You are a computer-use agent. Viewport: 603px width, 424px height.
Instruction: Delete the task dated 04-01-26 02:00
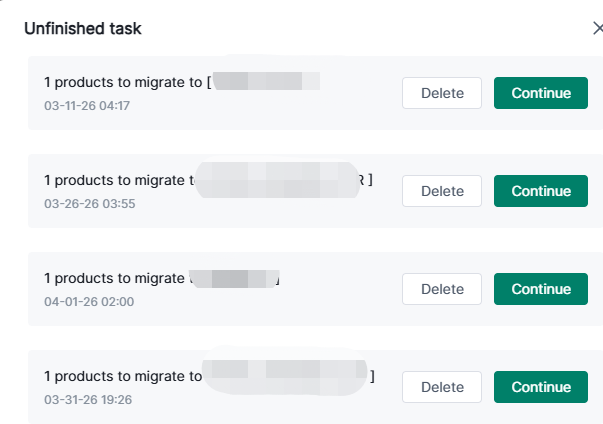[442, 289]
